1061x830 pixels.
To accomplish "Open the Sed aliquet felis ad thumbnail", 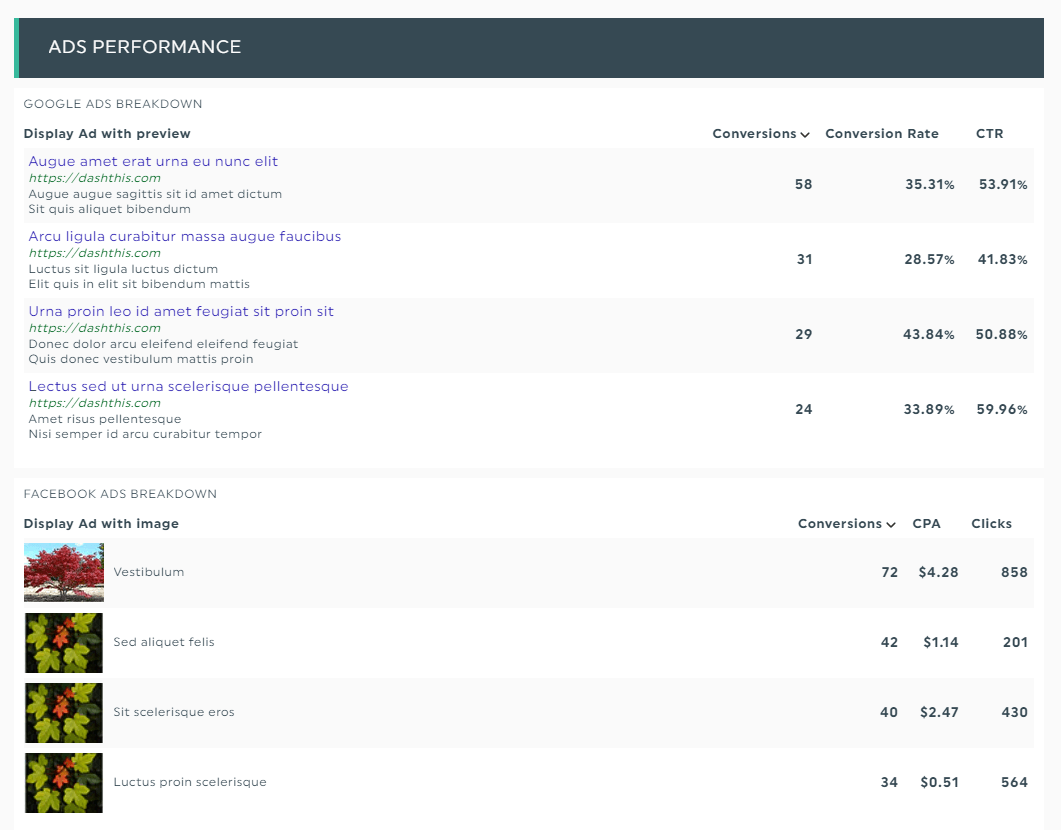I will point(64,642).
